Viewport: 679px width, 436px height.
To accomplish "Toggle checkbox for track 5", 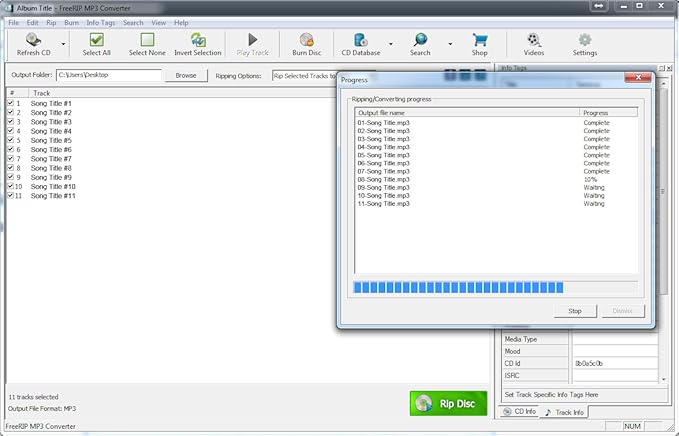I will point(10,140).
